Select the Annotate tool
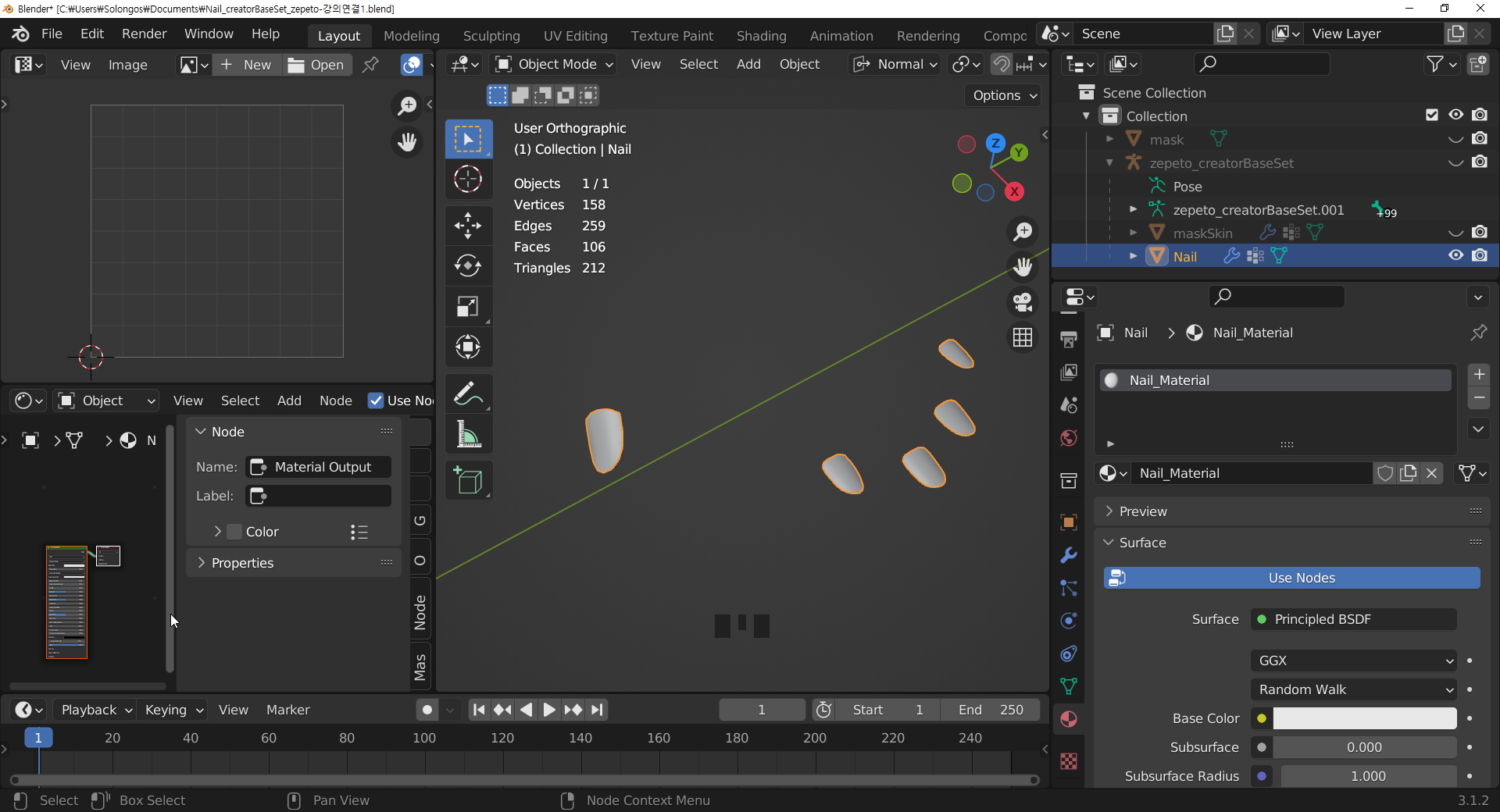Screen dimensions: 1500x812 [468, 394]
